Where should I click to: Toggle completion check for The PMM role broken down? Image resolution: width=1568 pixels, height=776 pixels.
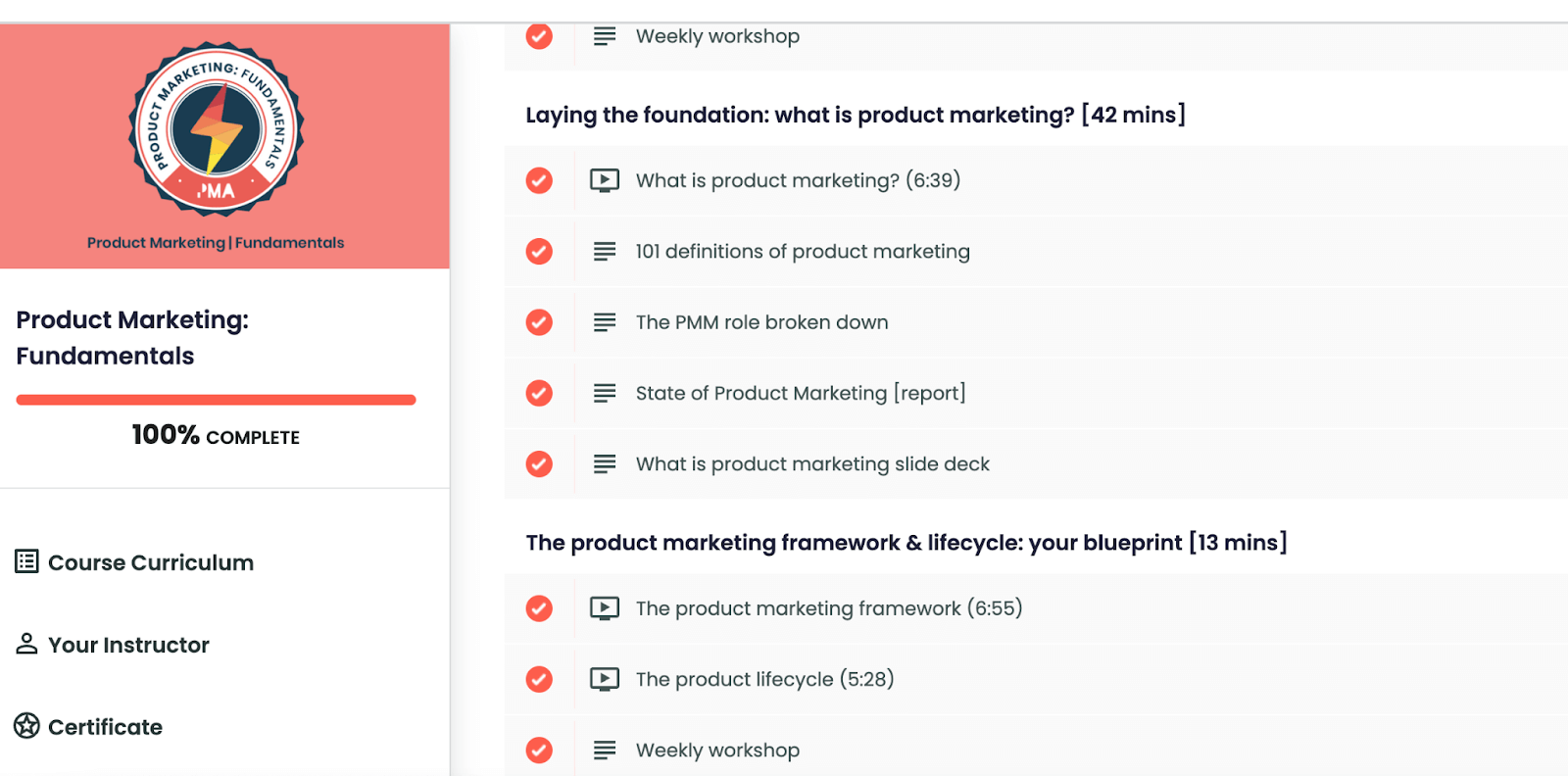(539, 322)
